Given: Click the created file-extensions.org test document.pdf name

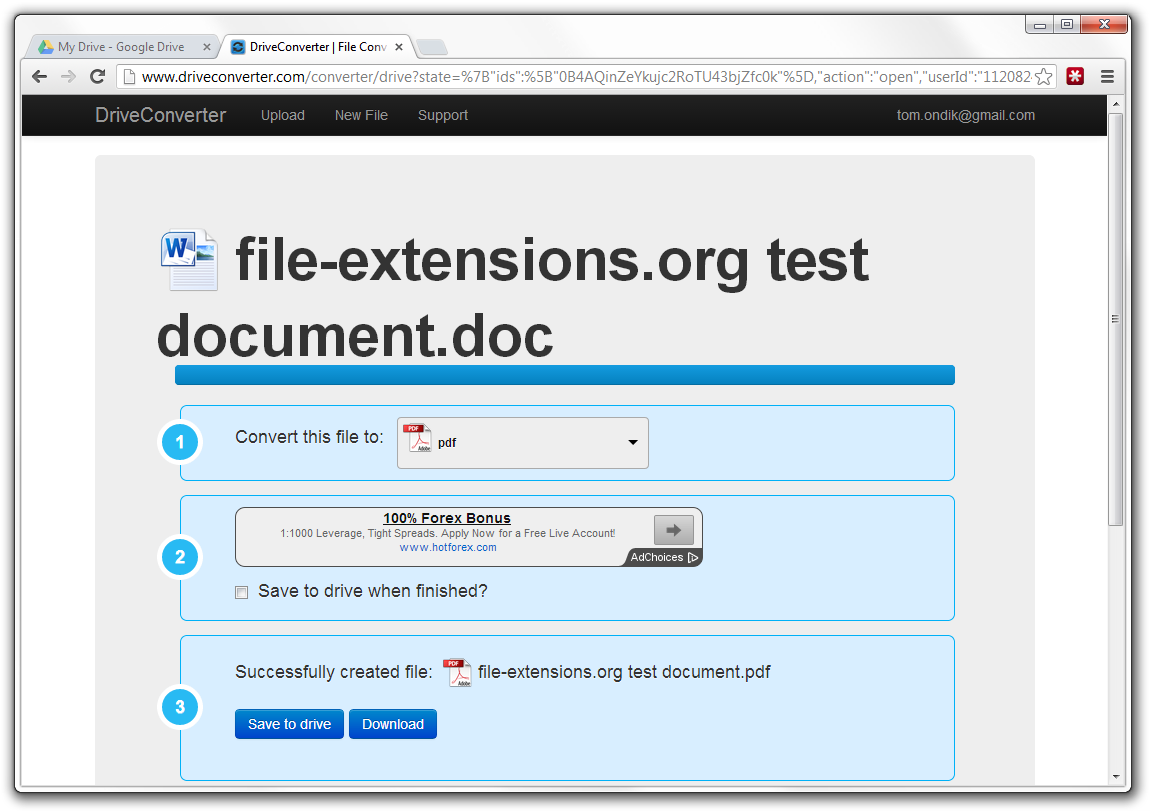Looking at the screenshot, I should coord(624,672).
